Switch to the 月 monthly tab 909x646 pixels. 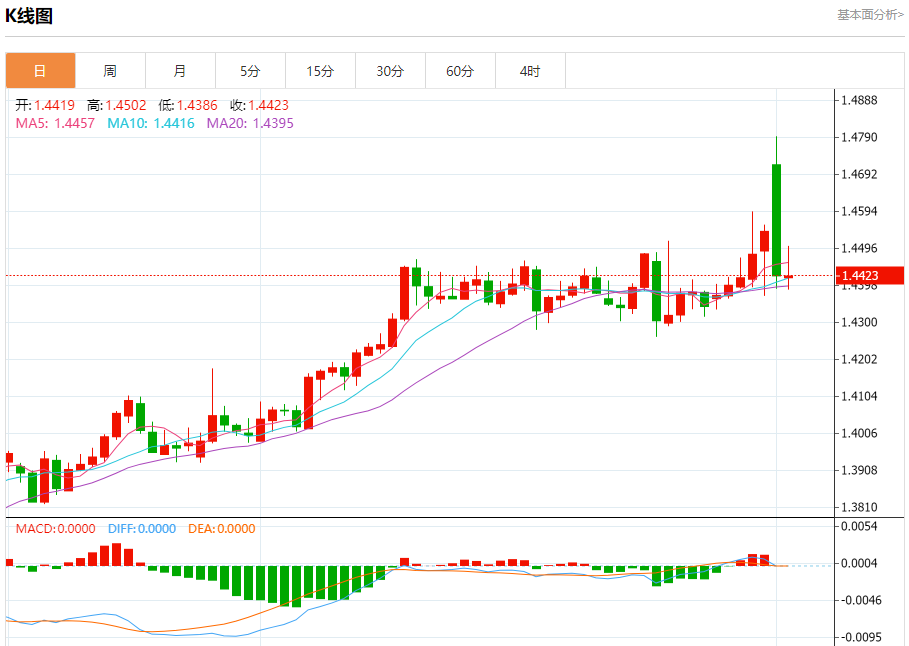[x=180, y=71]
